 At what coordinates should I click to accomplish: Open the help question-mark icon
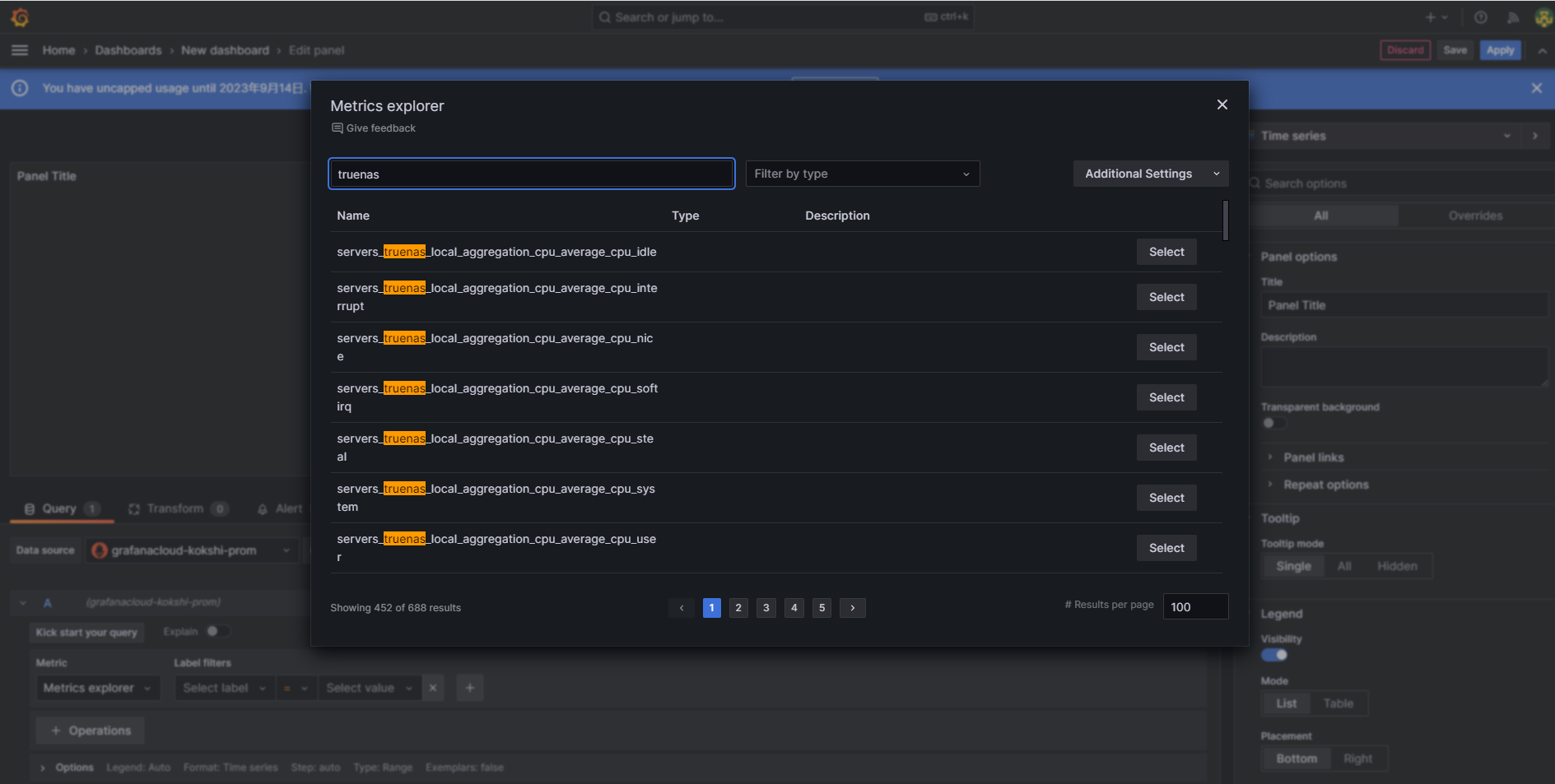click(x=1481, y=17)
